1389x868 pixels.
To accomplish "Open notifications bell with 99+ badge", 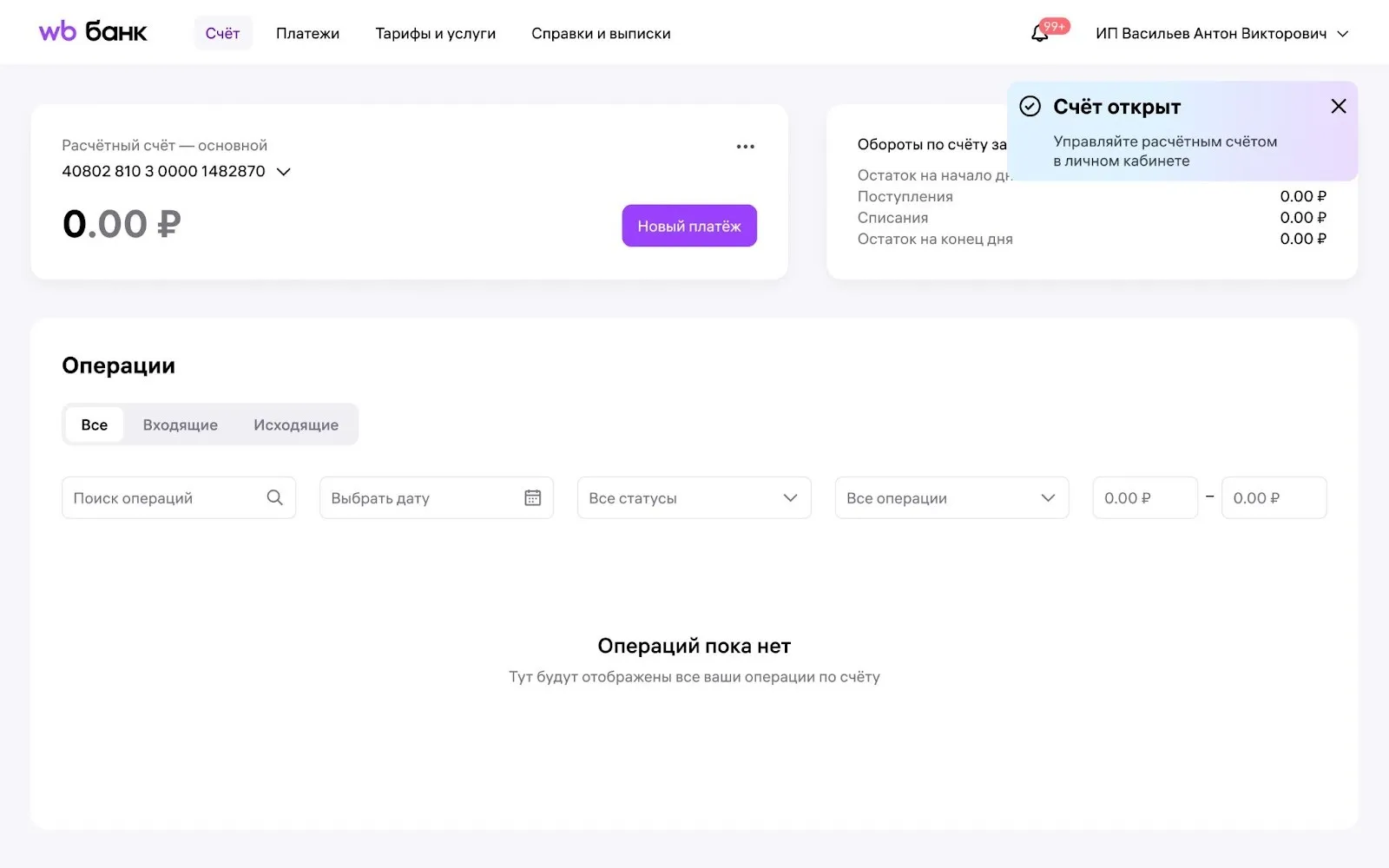I will coord(1040,34).
